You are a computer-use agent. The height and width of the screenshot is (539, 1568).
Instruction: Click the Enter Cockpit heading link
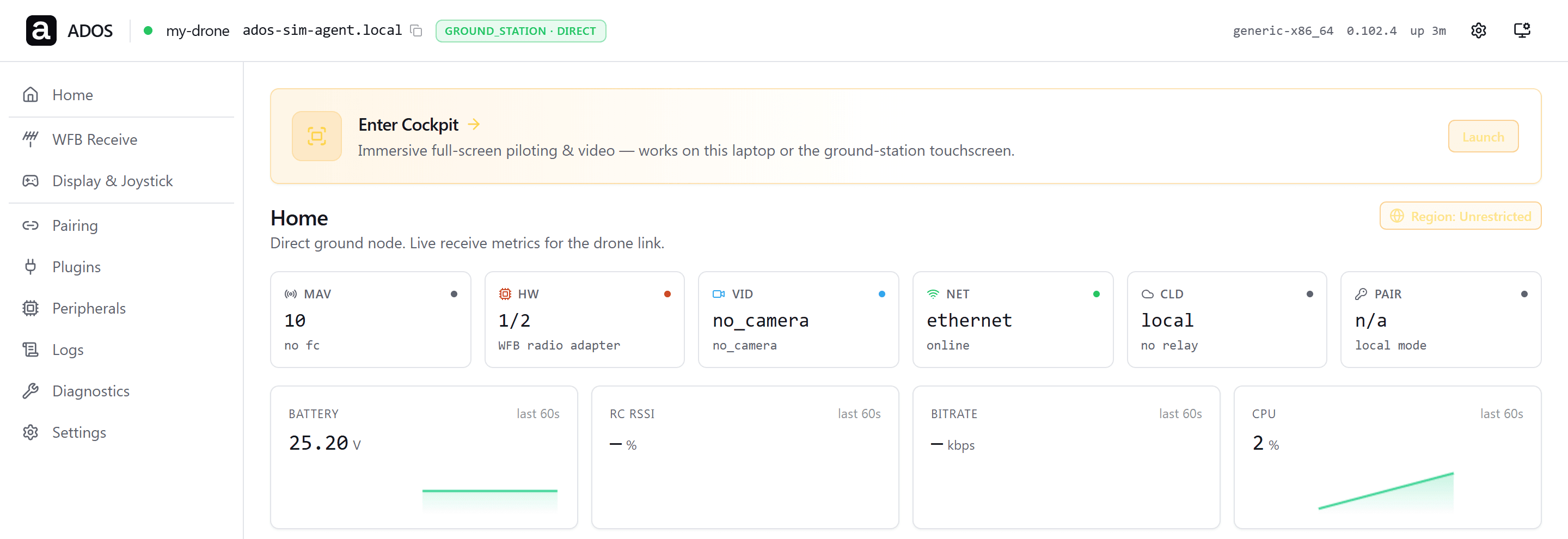click(408, 125)
